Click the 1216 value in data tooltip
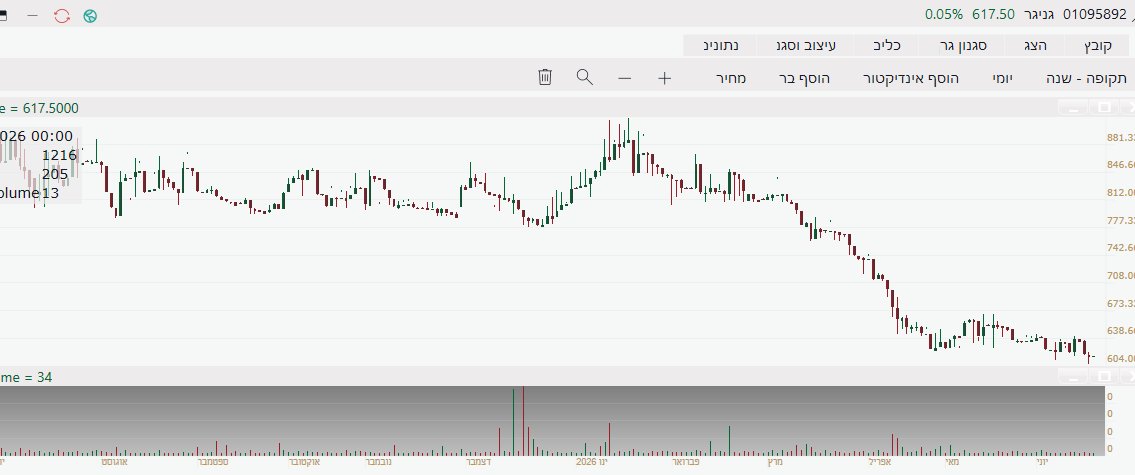The width and height of the screenshot is (1135, 475). click(x=59, y=155)
